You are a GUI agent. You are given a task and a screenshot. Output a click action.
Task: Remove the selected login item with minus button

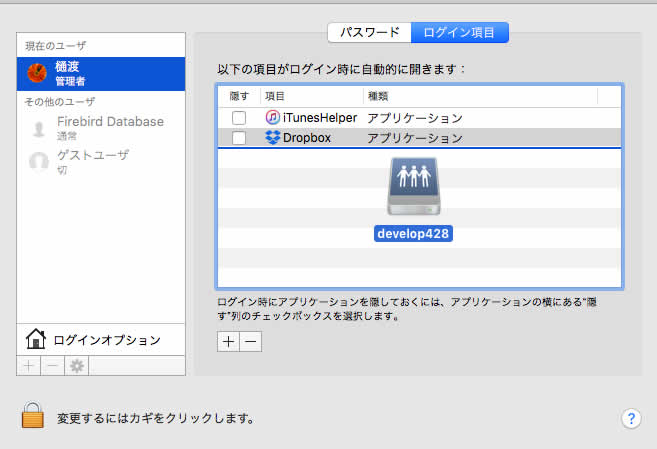(250, 341)
